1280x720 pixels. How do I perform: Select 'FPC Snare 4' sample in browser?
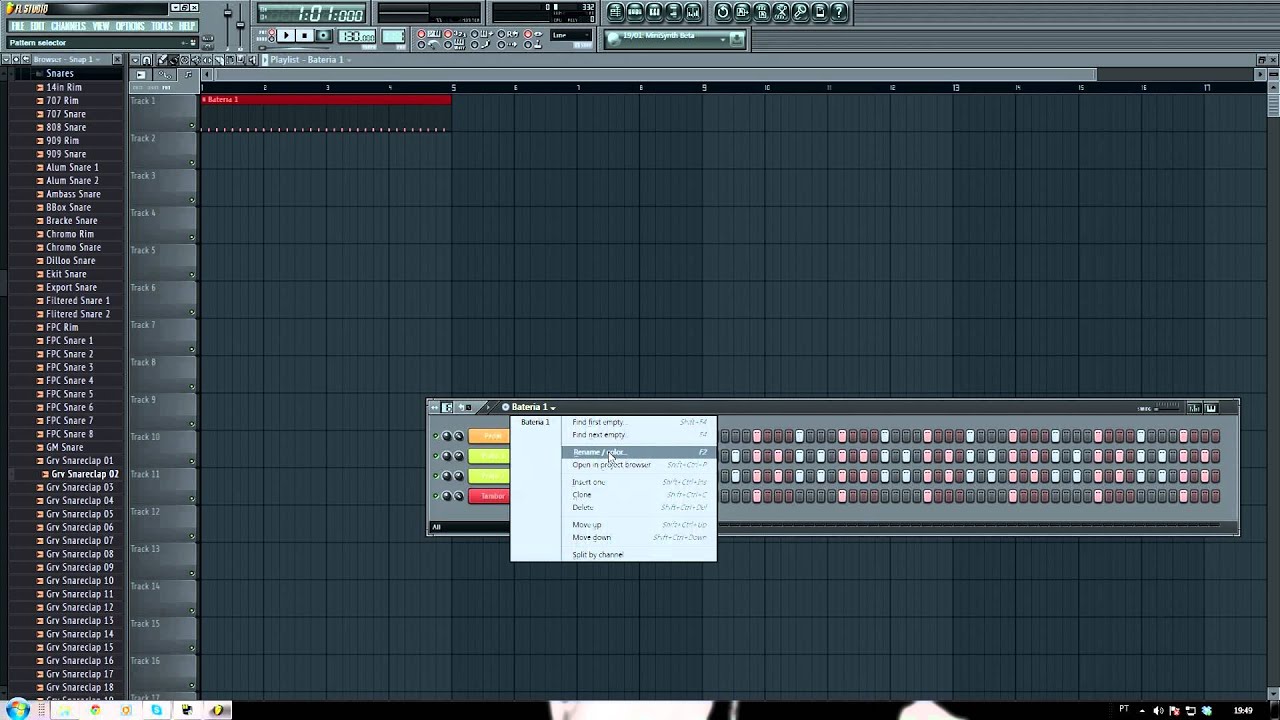70,381
